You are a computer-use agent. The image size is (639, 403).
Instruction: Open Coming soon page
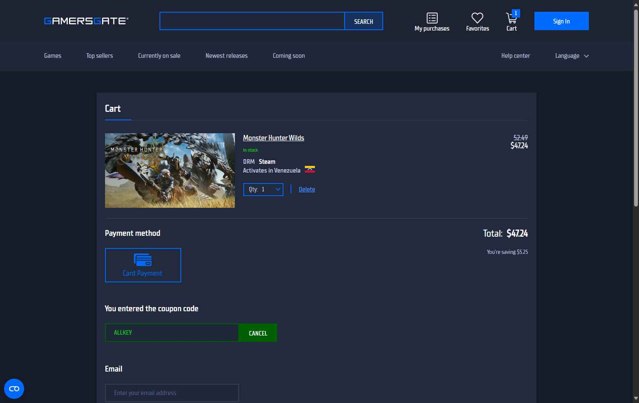(x=289, y=56)
